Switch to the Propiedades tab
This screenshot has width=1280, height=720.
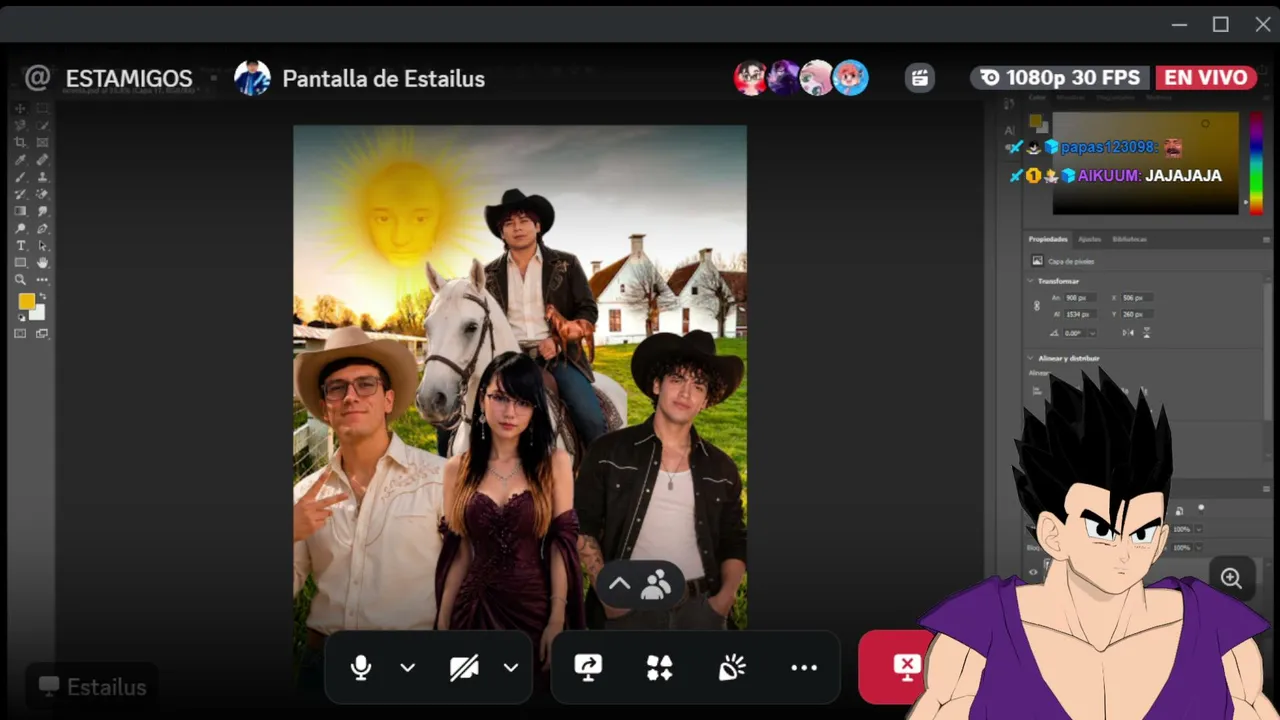pos(1048,239)
